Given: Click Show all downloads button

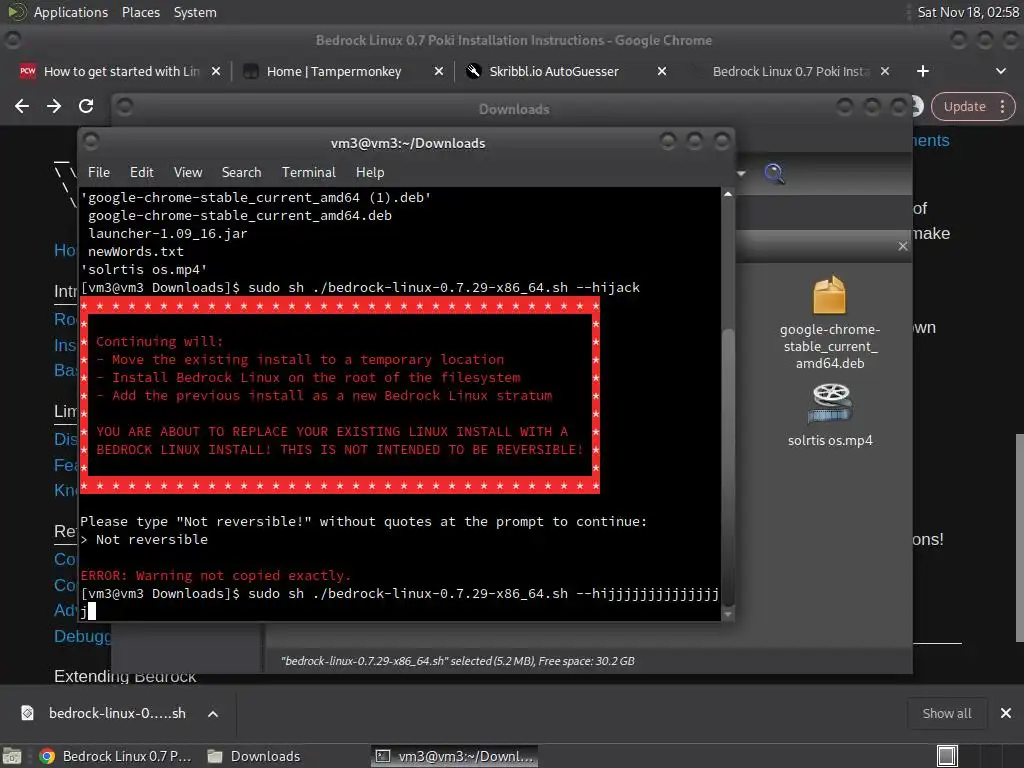Looking at the screenshot, I should click(x=946, y=713).
